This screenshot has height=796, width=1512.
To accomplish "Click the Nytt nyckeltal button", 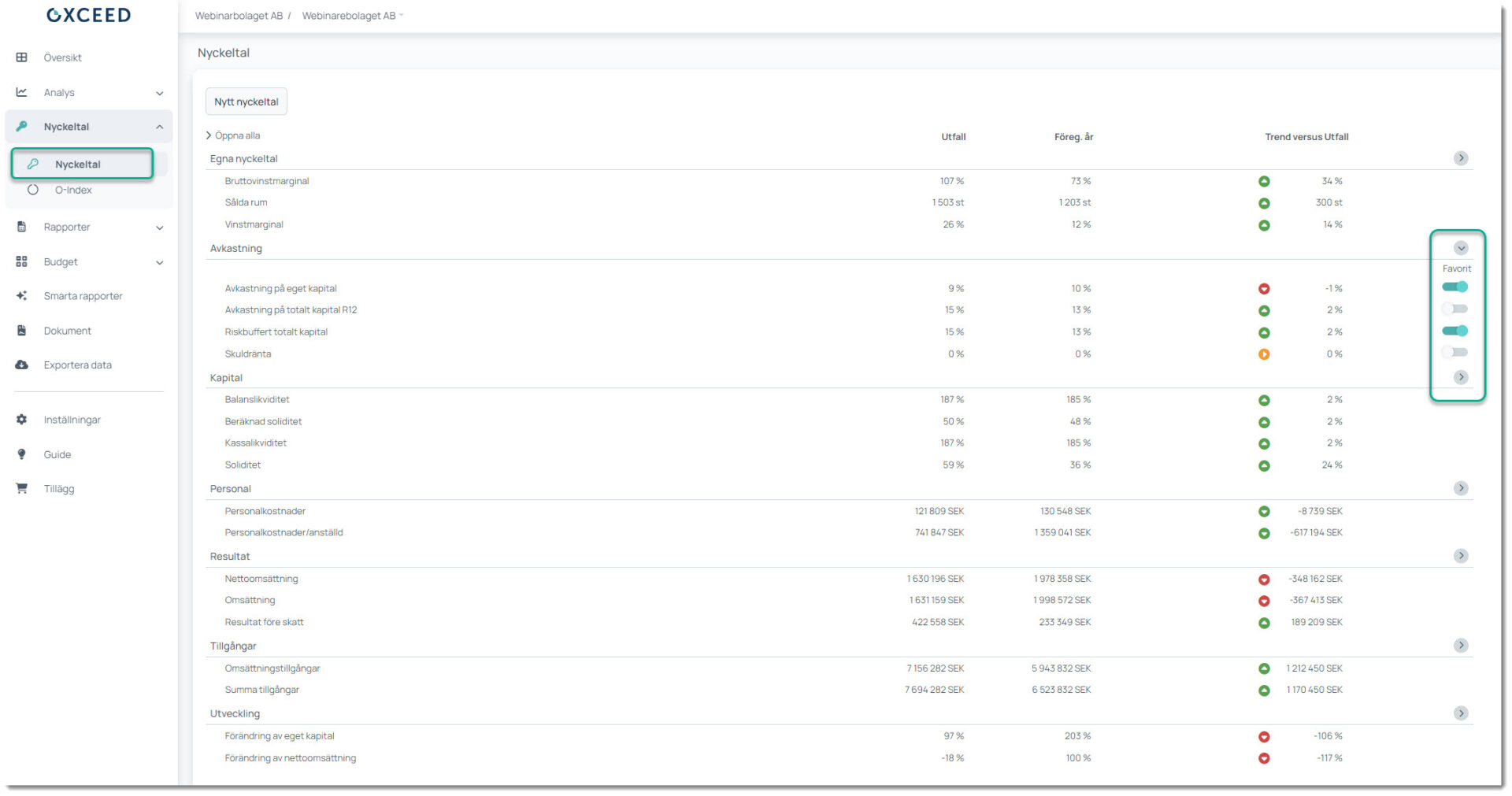I will pyautogui.click(x=246, y=102).
